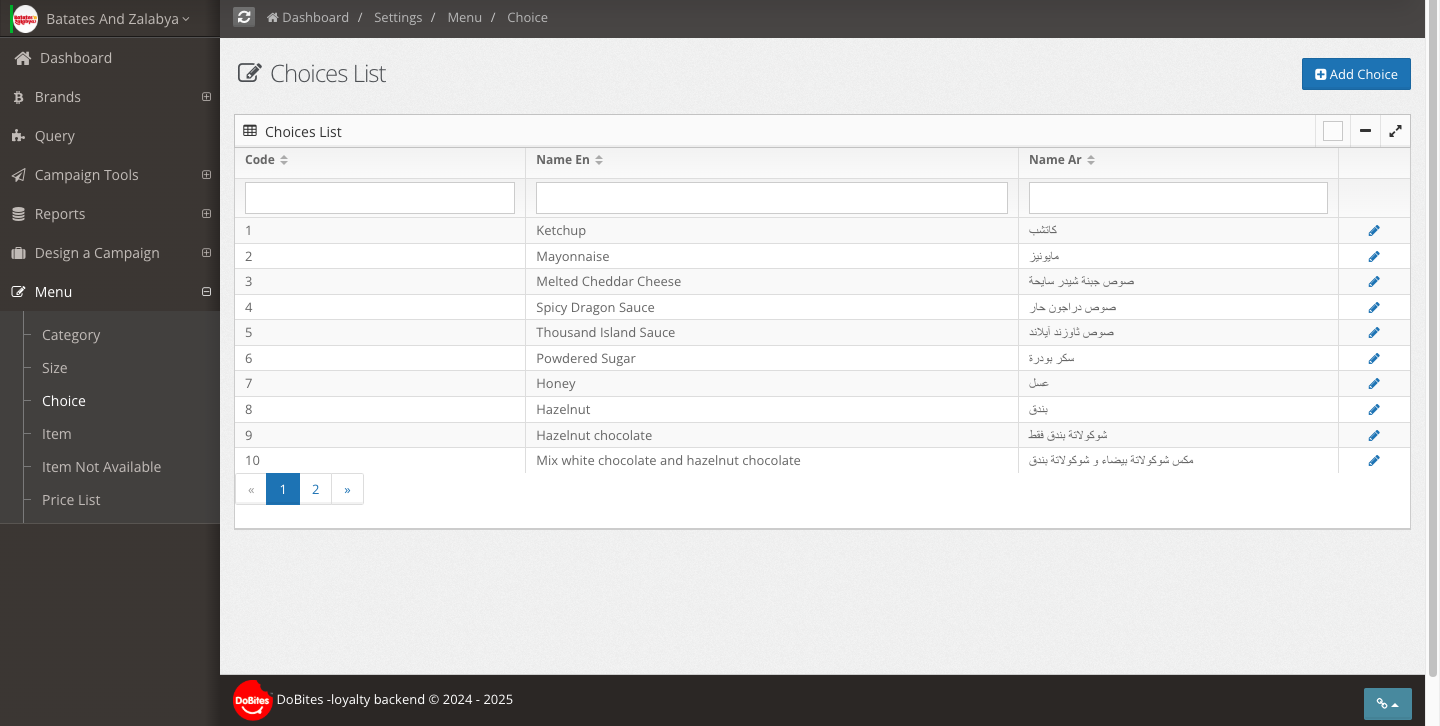Edit the Hazelnut chocolate choice
Image resolution: width=1440 pixels, height=726 pixels.
1374,435
